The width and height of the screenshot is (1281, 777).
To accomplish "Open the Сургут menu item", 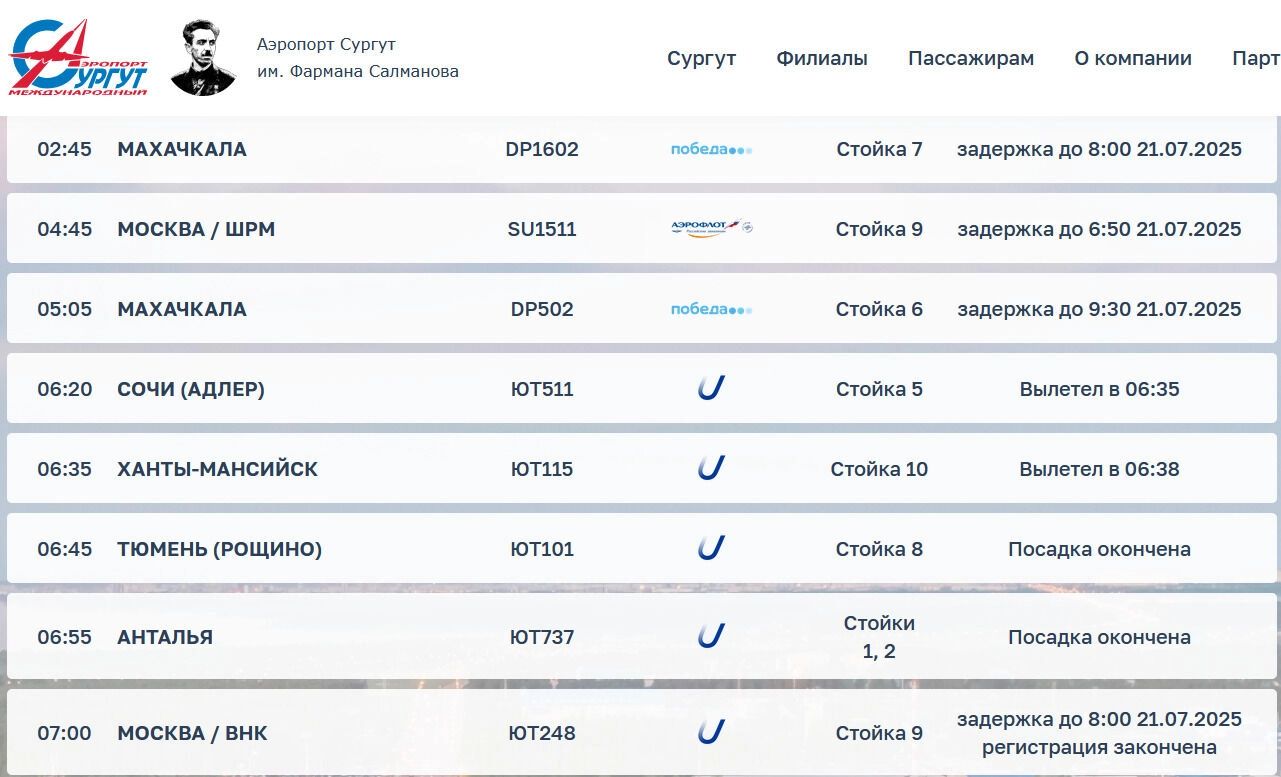I will (702, 58).
